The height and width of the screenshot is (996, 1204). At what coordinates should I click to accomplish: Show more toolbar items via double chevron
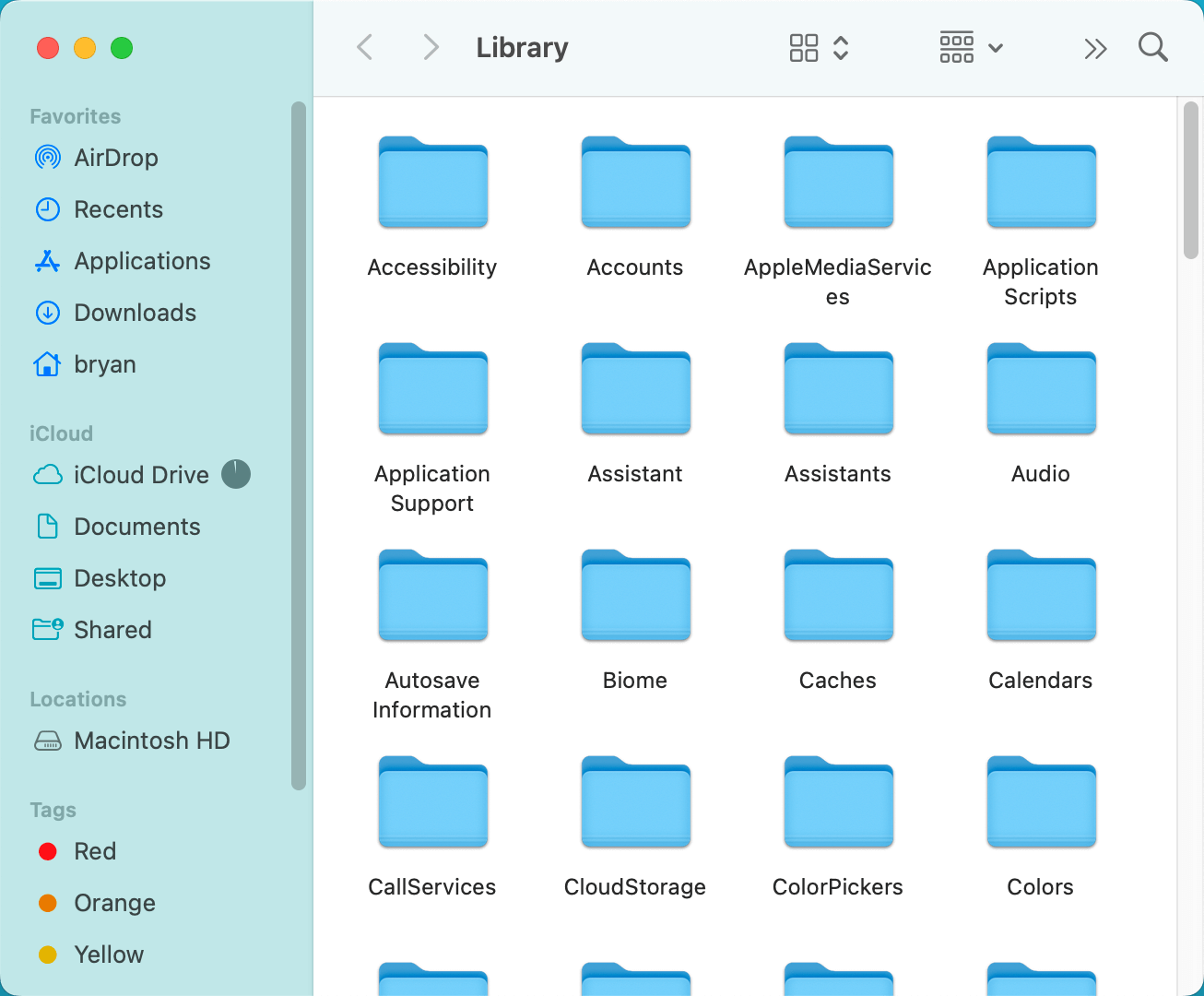tap(1094, 49)
